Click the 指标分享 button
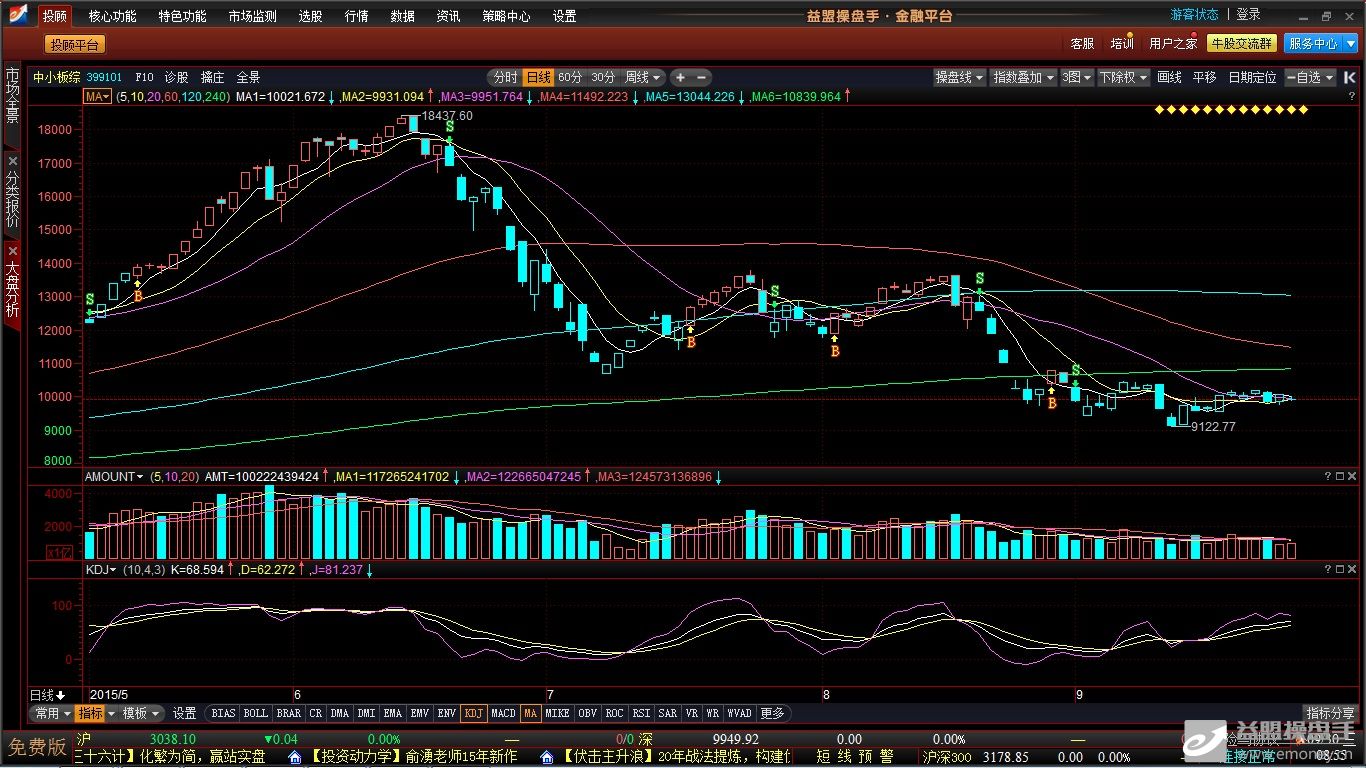Viewport: 1366px width, 768px height. click(x=1331, y=713)
